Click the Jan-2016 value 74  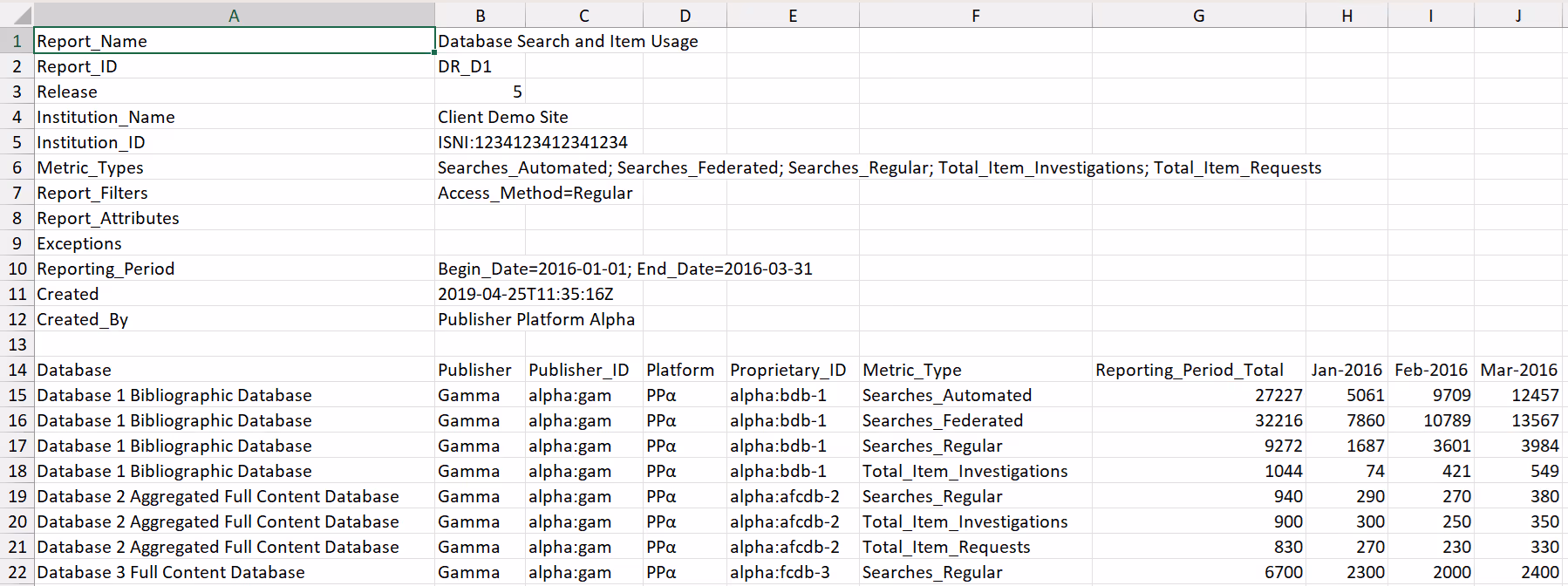(x=1346, y=471)
